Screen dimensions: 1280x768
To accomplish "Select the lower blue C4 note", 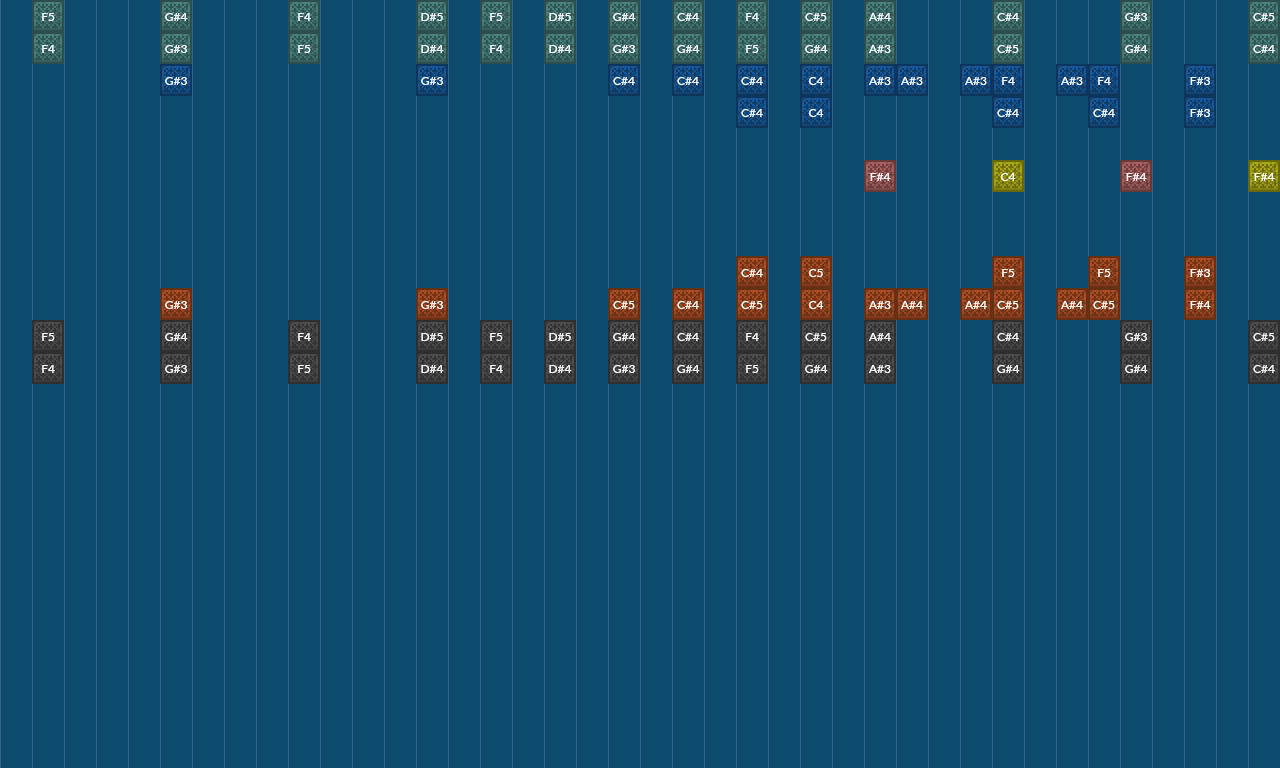I will tap(815, 112).
